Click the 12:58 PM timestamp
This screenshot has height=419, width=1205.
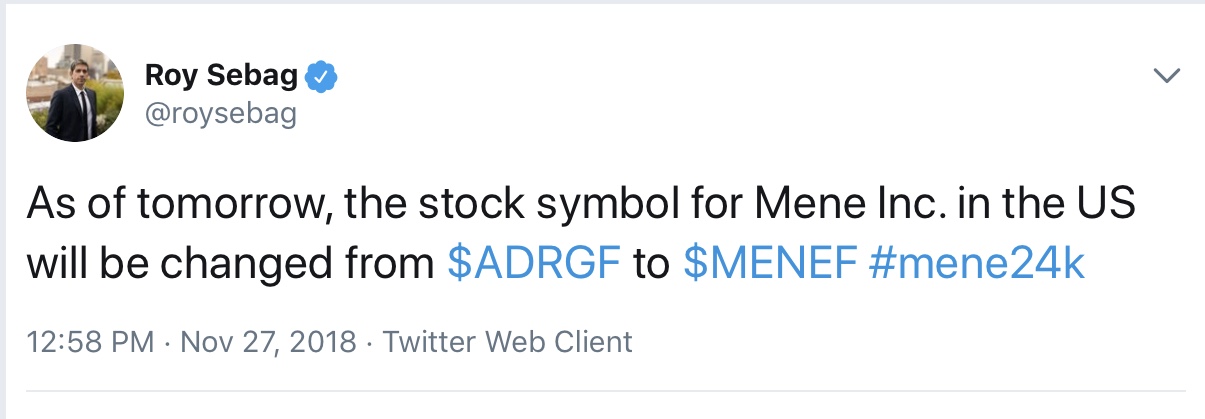[91, 342]
